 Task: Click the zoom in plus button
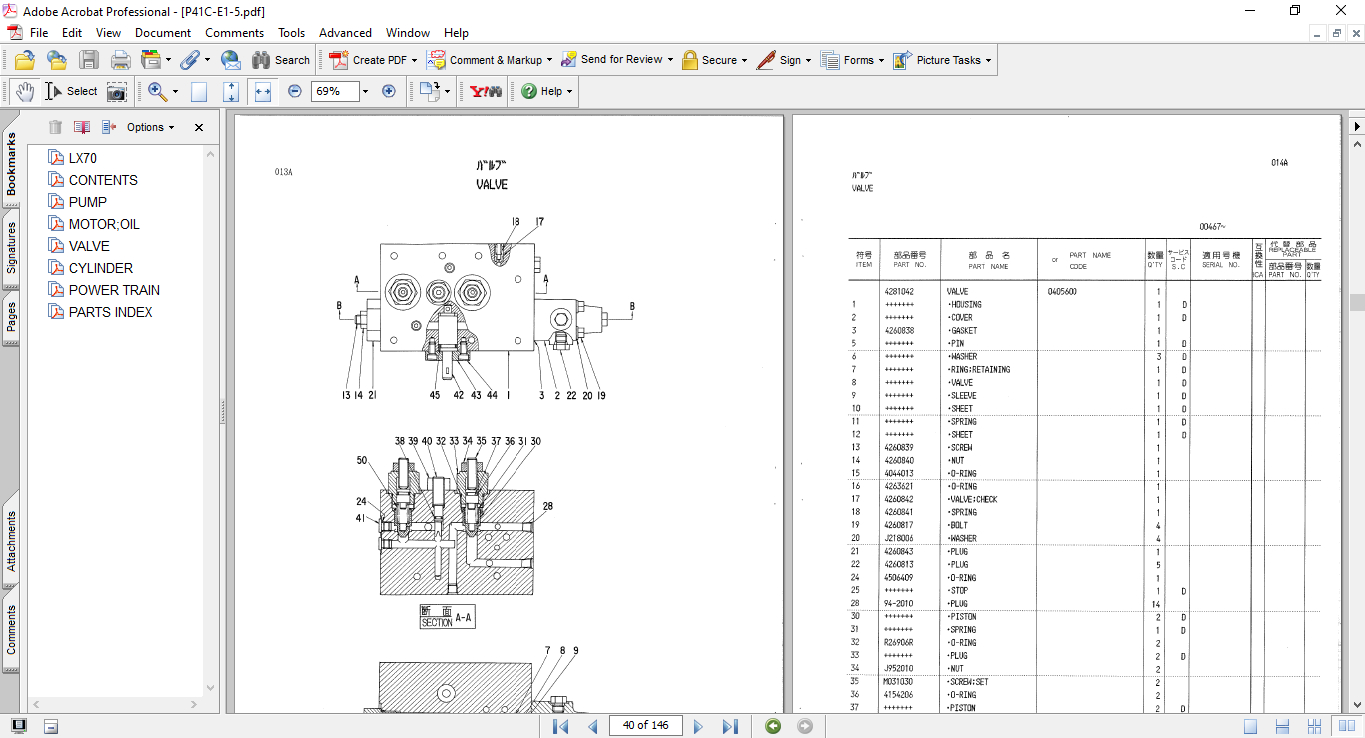click(389, 91)
